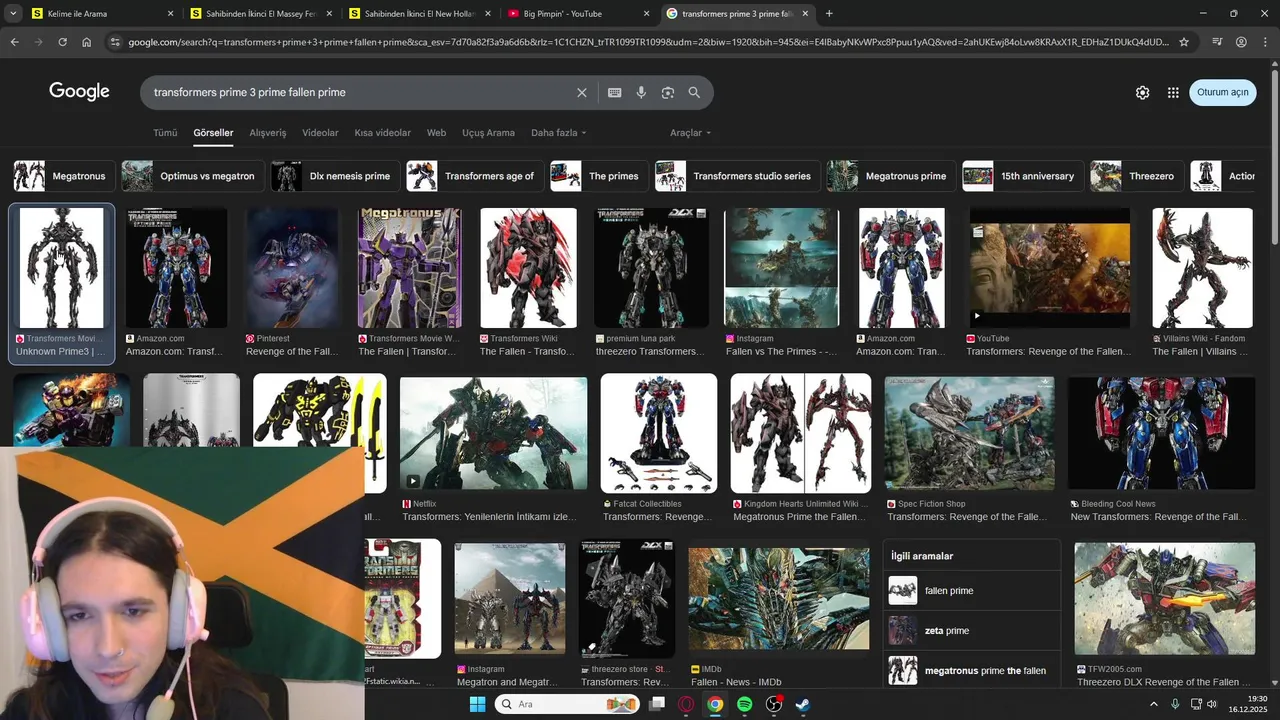Open Netflix Yenilenlerin İntikamı image result
The width and height of the screenshot is (1280, 720).
(494, 433)
